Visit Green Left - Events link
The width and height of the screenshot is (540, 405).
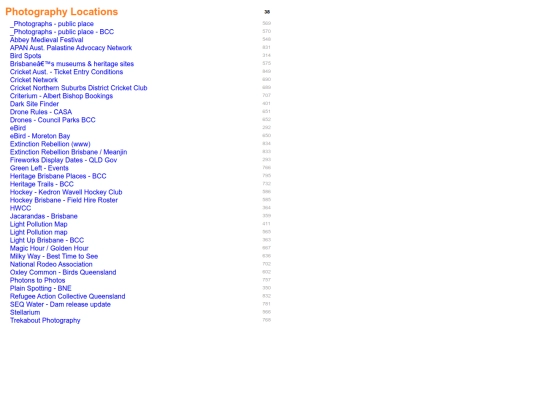[39, 168]
